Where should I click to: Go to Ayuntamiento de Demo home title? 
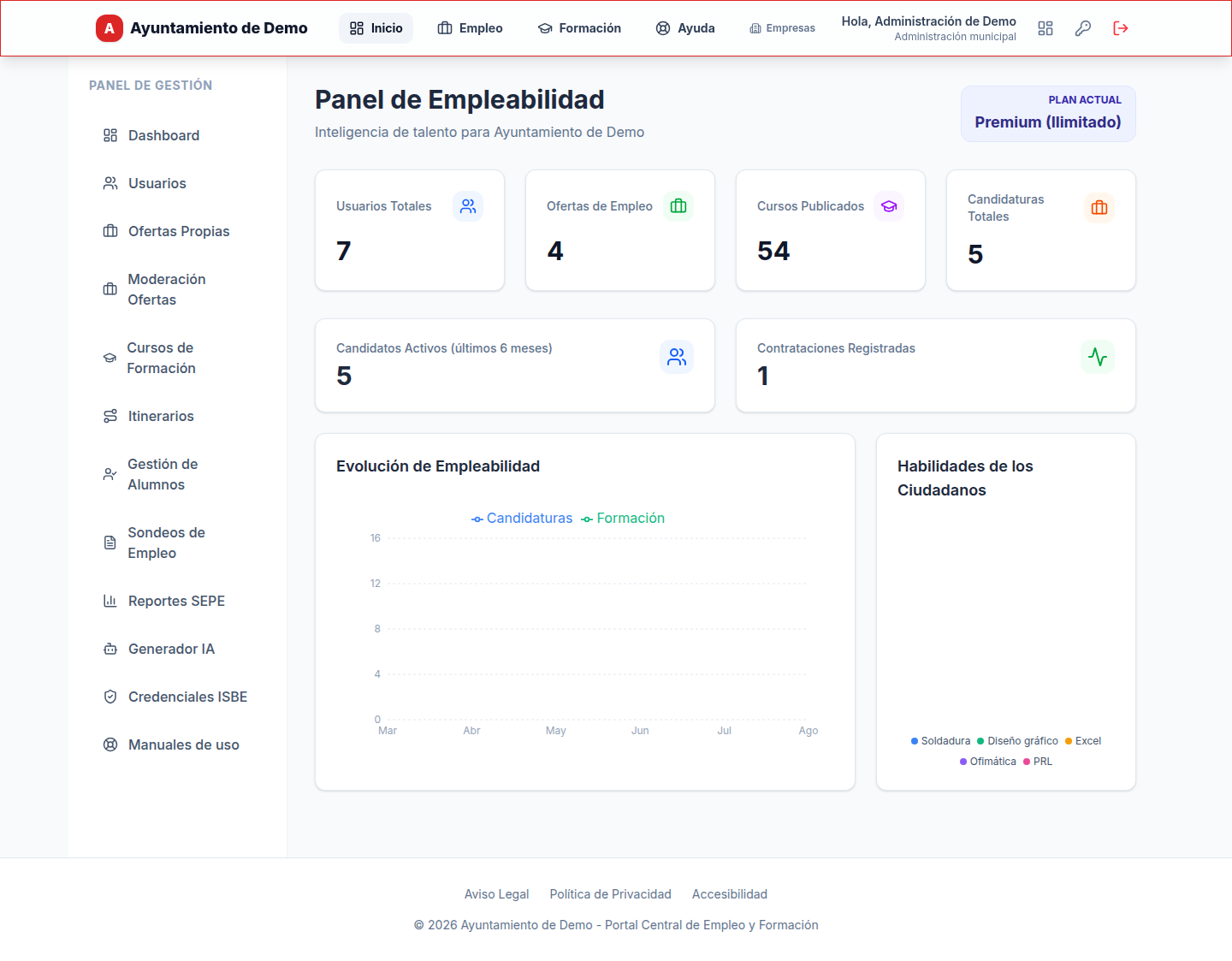(219, 28)
